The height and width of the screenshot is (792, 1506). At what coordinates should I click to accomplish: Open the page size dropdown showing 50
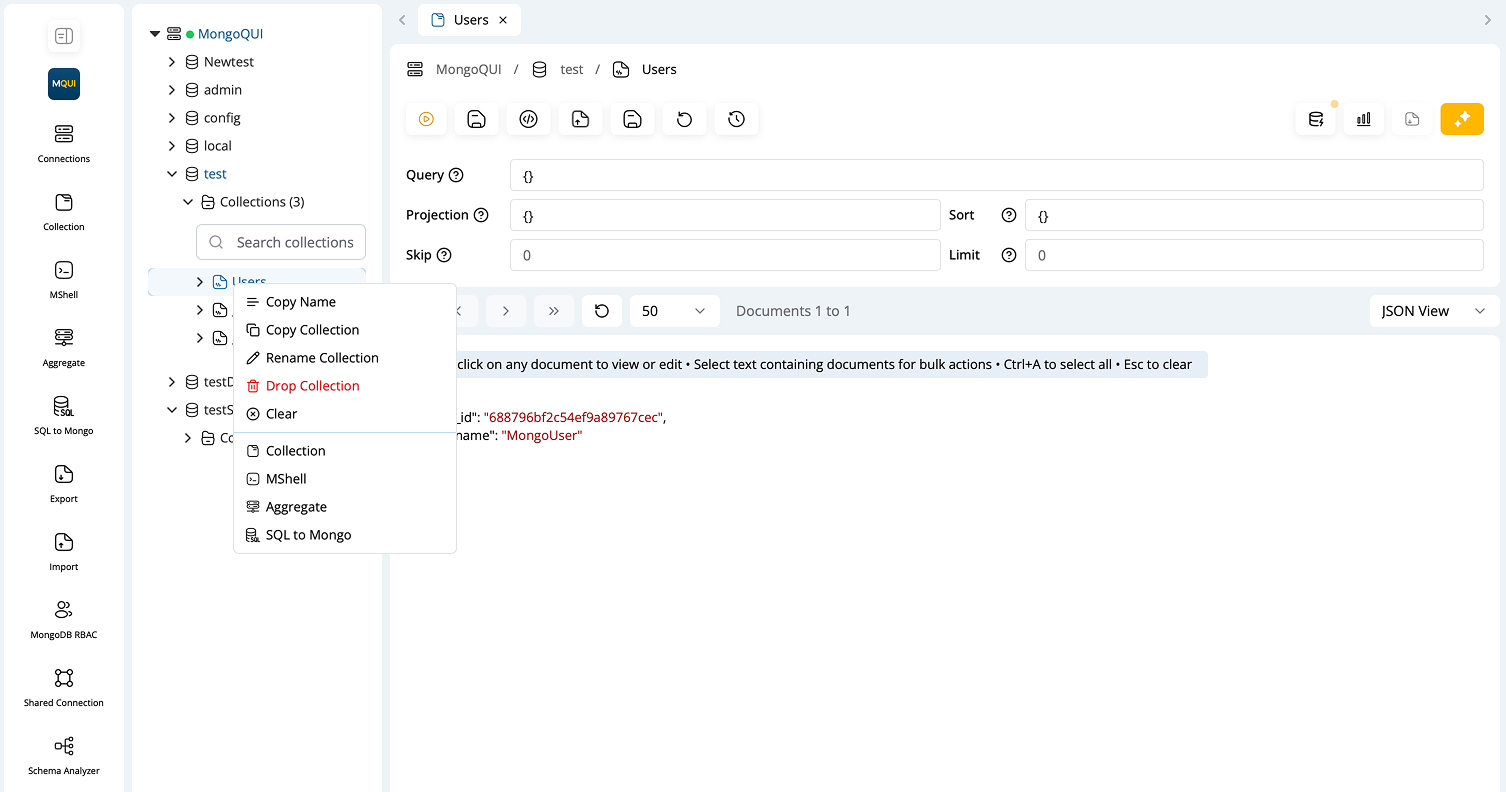point(674,311)
